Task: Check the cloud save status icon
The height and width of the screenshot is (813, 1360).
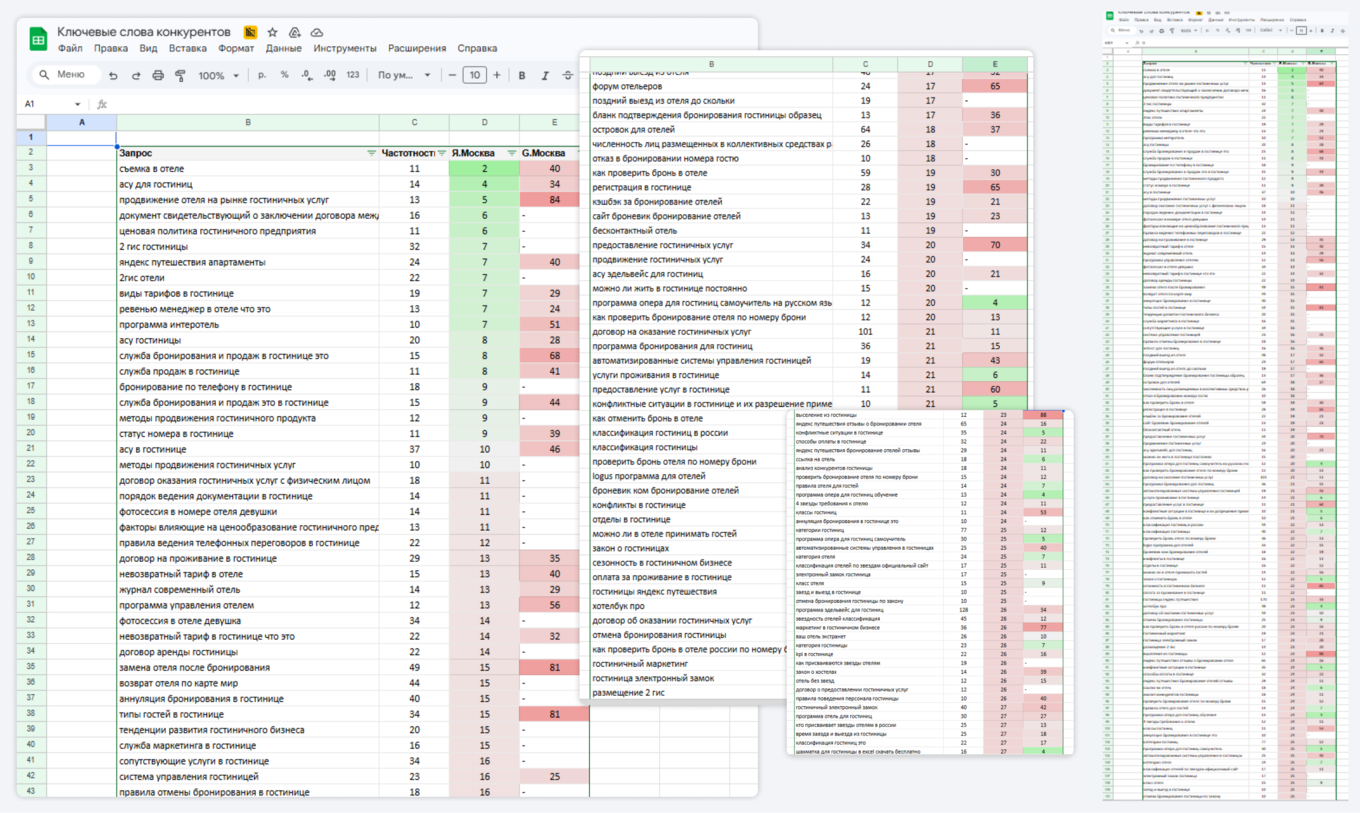Action: point(317,33)
